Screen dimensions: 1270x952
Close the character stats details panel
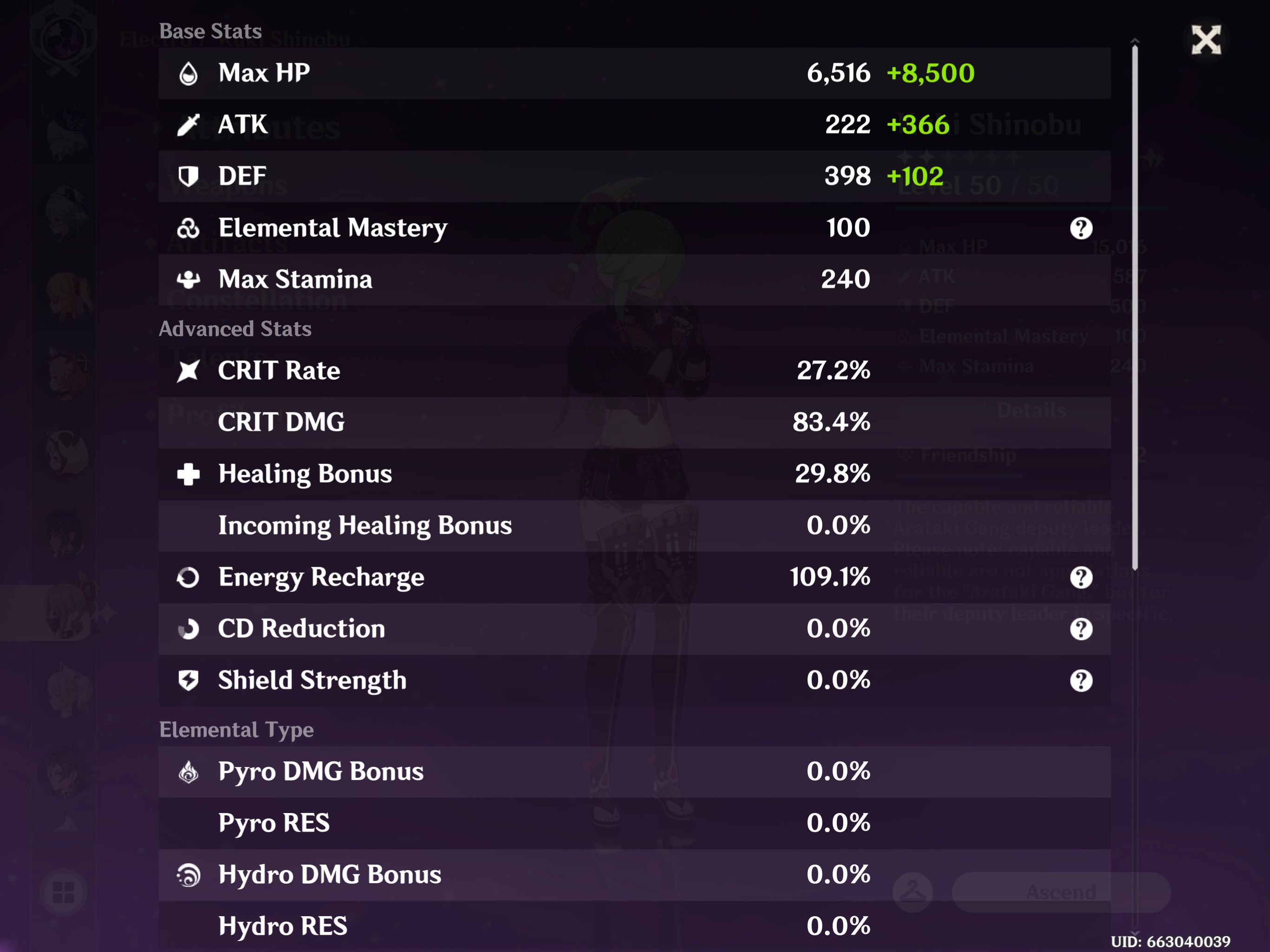click(x=1206, y=40)
